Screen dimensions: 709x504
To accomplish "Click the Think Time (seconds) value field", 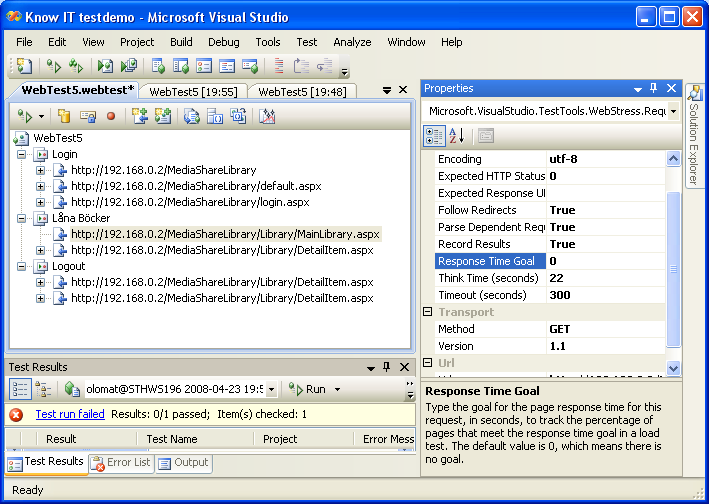I will coord(605,278).
